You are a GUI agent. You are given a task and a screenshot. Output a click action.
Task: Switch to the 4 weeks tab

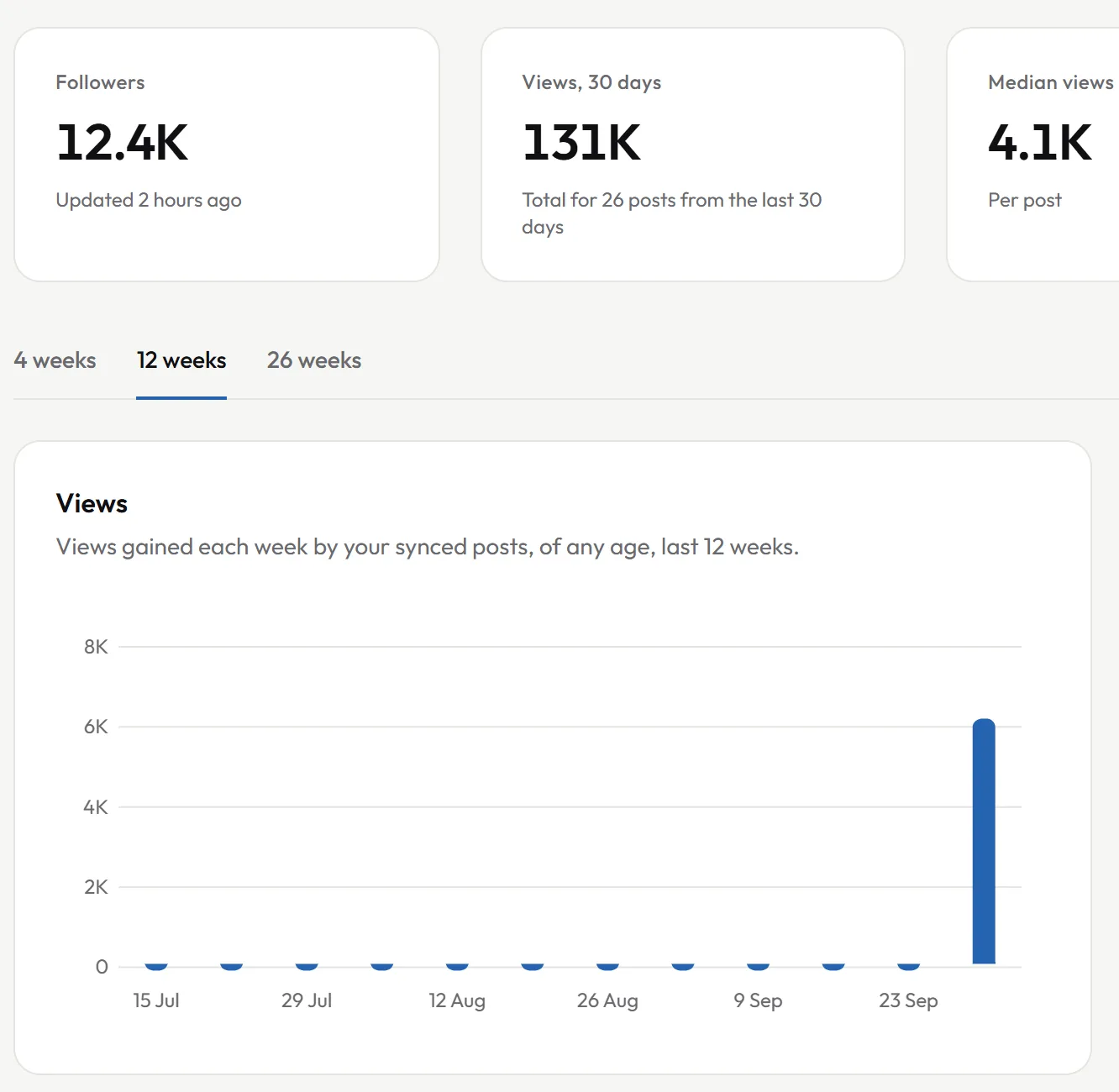[55, 360]
